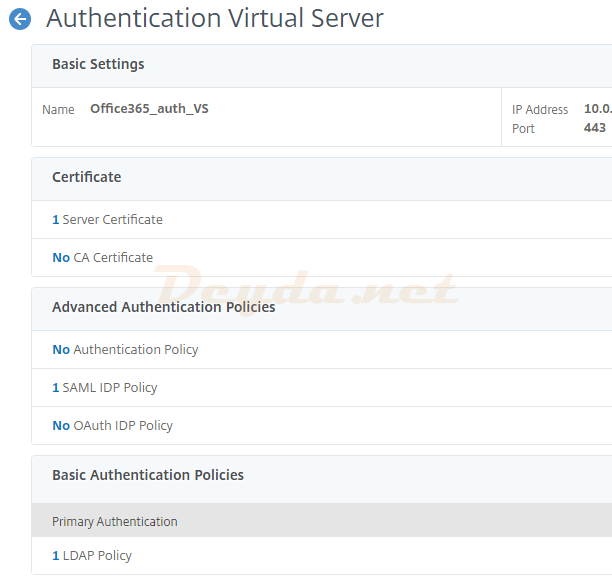
Task: Click the Office365_auth_VS server name
Action: coord(149,109)
